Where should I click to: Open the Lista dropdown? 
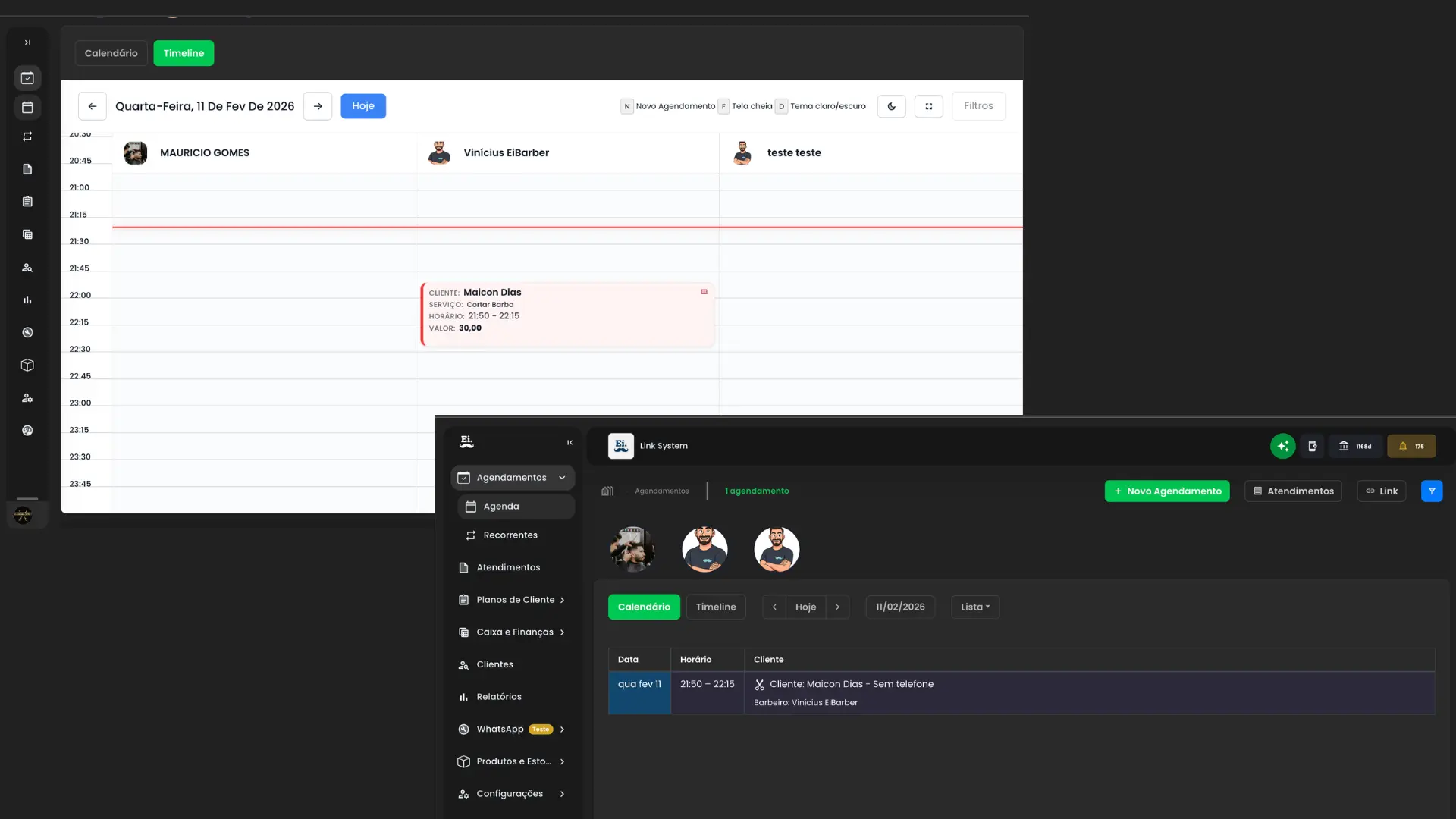point(975,607)
